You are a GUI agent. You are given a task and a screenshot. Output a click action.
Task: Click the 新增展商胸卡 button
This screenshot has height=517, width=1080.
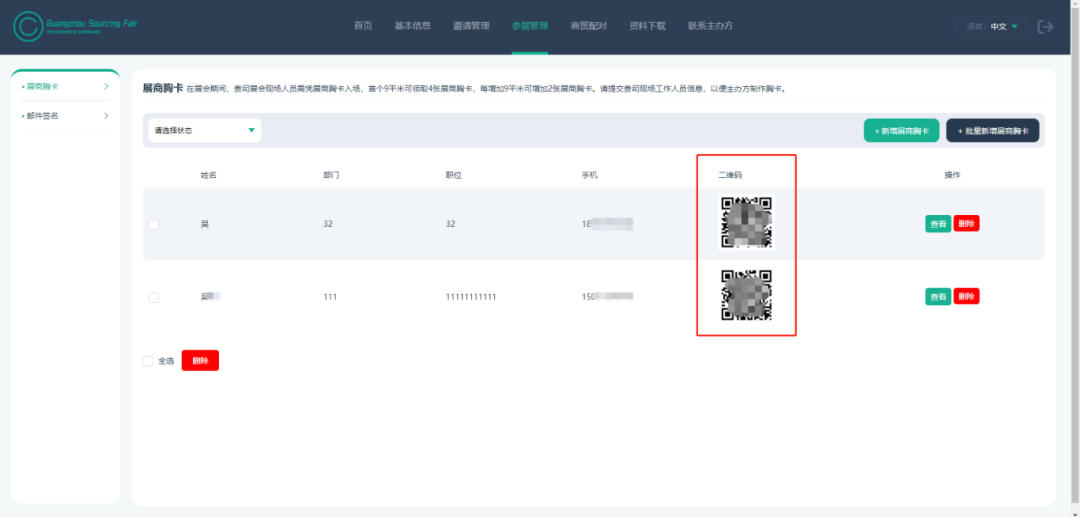[902, 130]
